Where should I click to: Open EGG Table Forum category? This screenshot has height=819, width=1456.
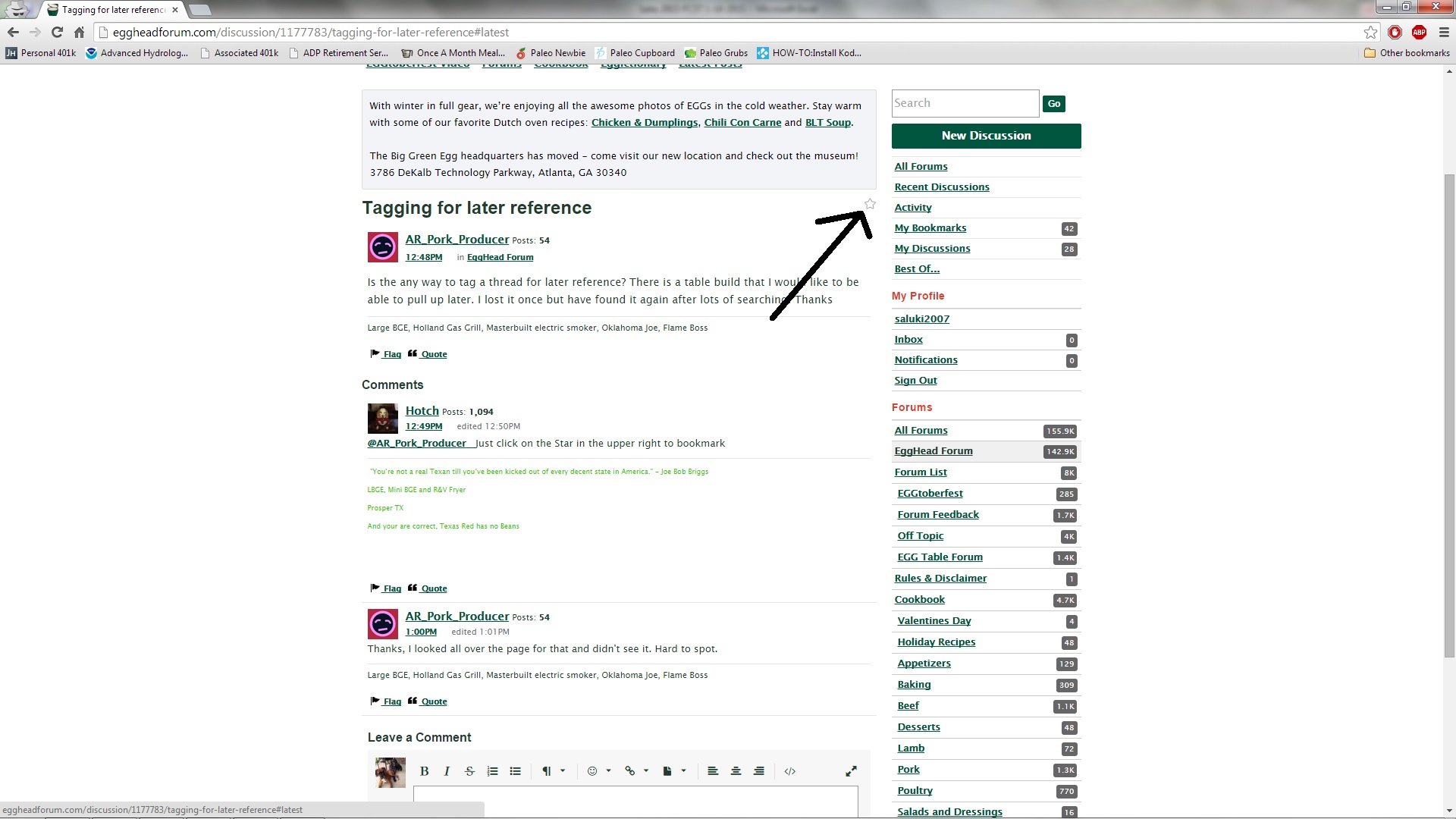940,557
